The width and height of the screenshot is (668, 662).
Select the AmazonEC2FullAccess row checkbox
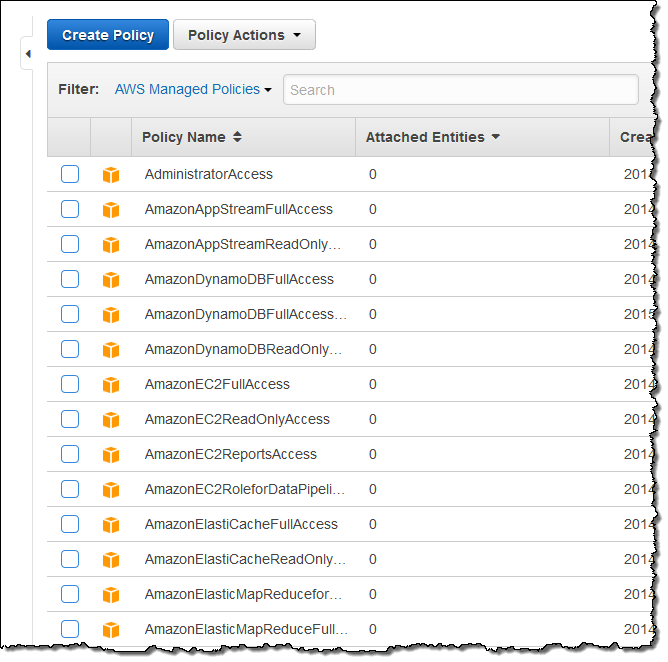point(70,384)
